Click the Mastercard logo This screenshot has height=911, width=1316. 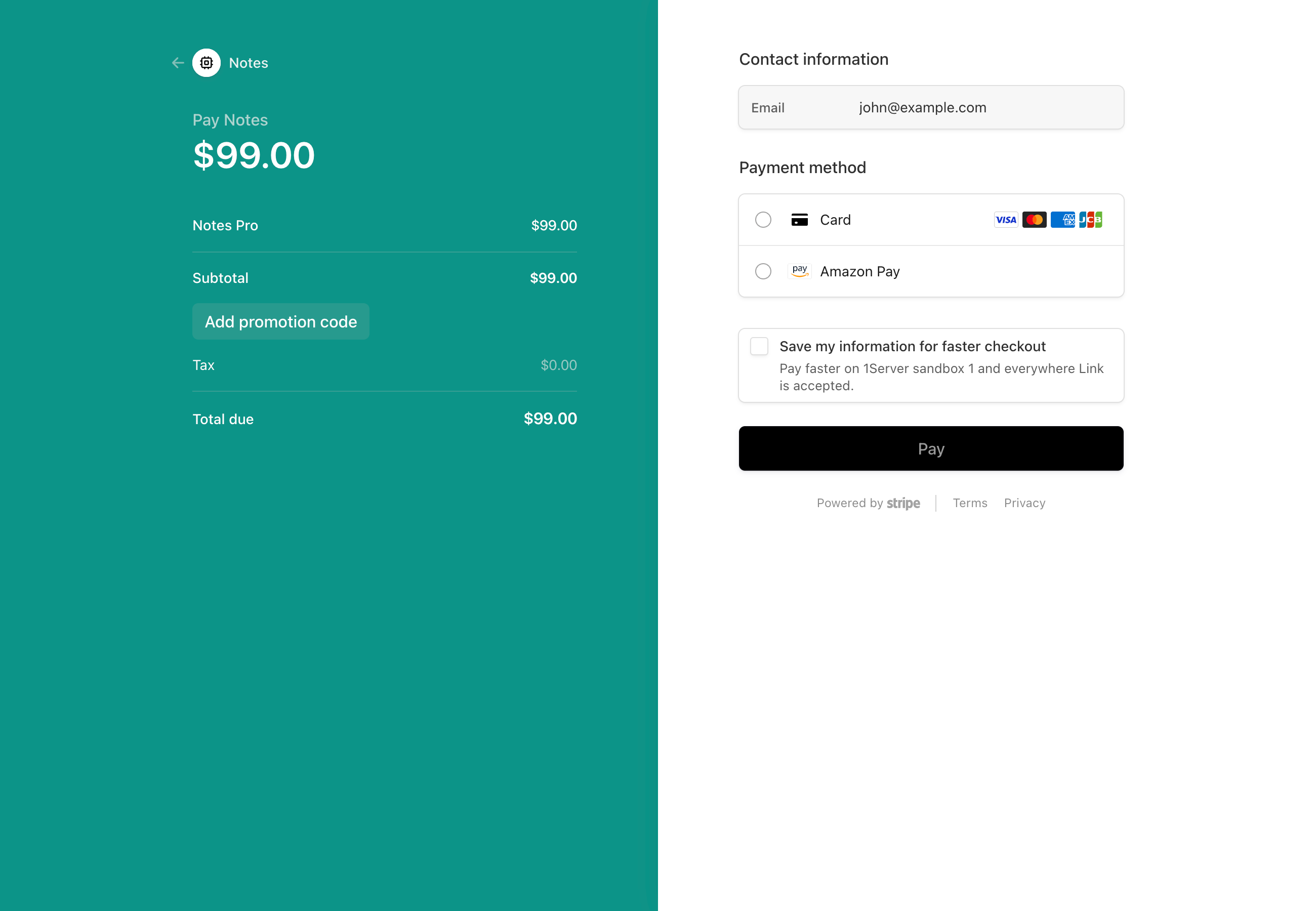tap(1034, 220)
